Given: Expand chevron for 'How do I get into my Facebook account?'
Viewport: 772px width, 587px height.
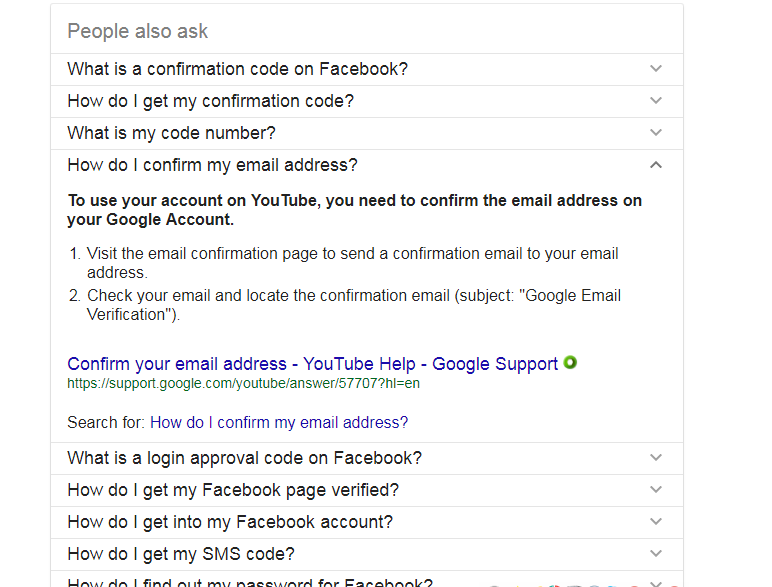Looking at the screenshot, I should click(656, 522).
